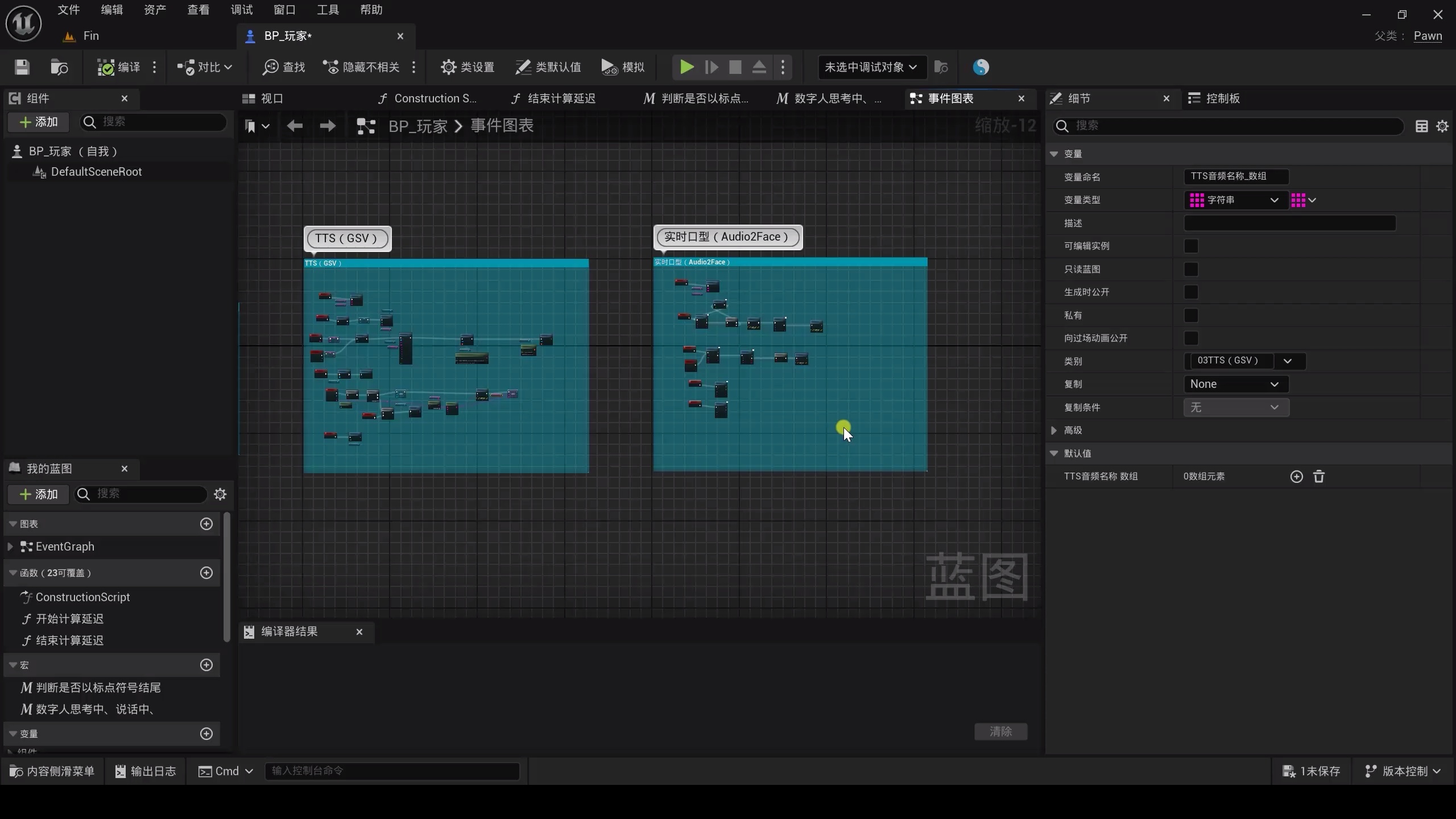Toggle the 只读蓝图 checkbox
1456x819 pixels.
click(x=1191, y=269)
